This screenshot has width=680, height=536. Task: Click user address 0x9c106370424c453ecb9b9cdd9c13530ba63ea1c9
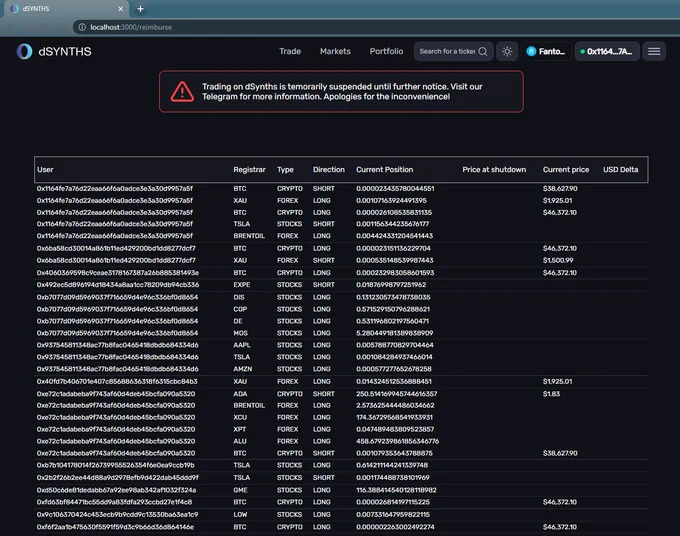pyautogui.click(x=118, y=515)
